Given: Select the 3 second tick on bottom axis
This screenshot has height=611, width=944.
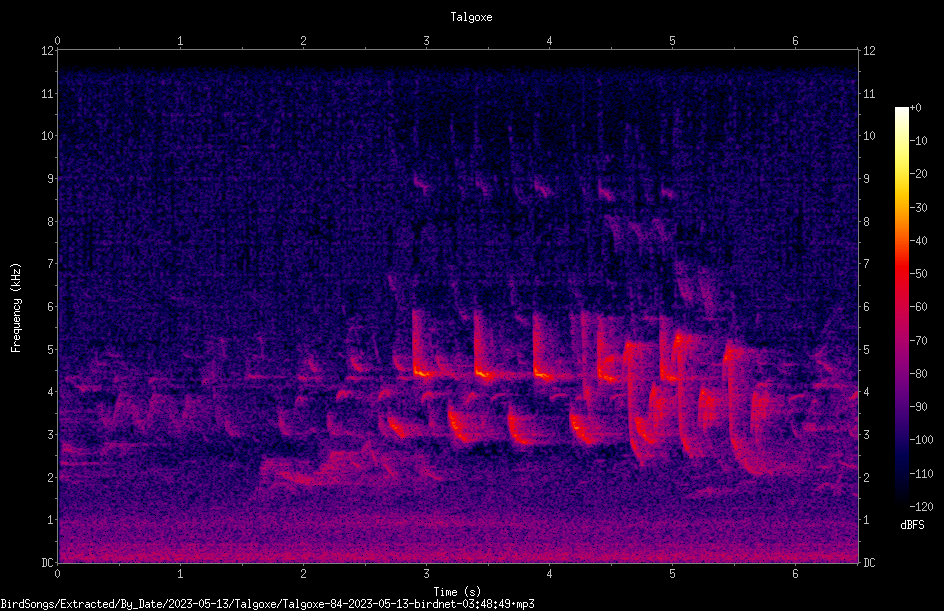Looking at the screenshot, I should click(426, 574).
